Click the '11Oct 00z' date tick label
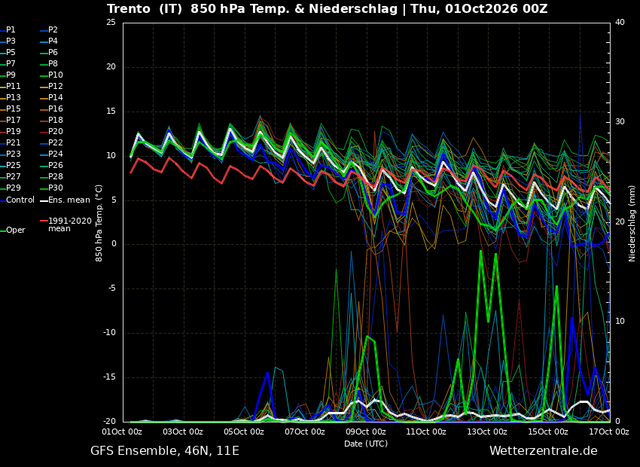This screenshot has width=640, height=467. click(427, 432)
